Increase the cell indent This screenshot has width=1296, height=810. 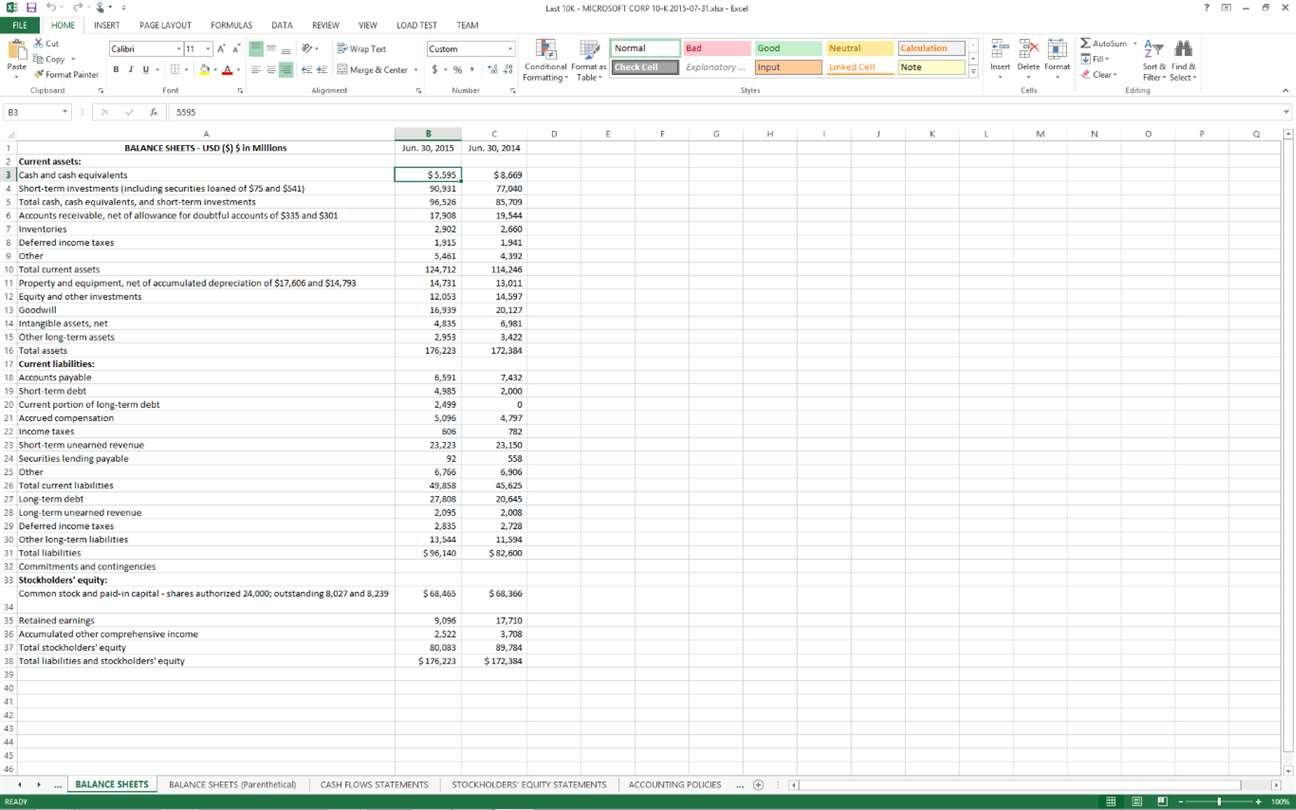click(322, 70)
